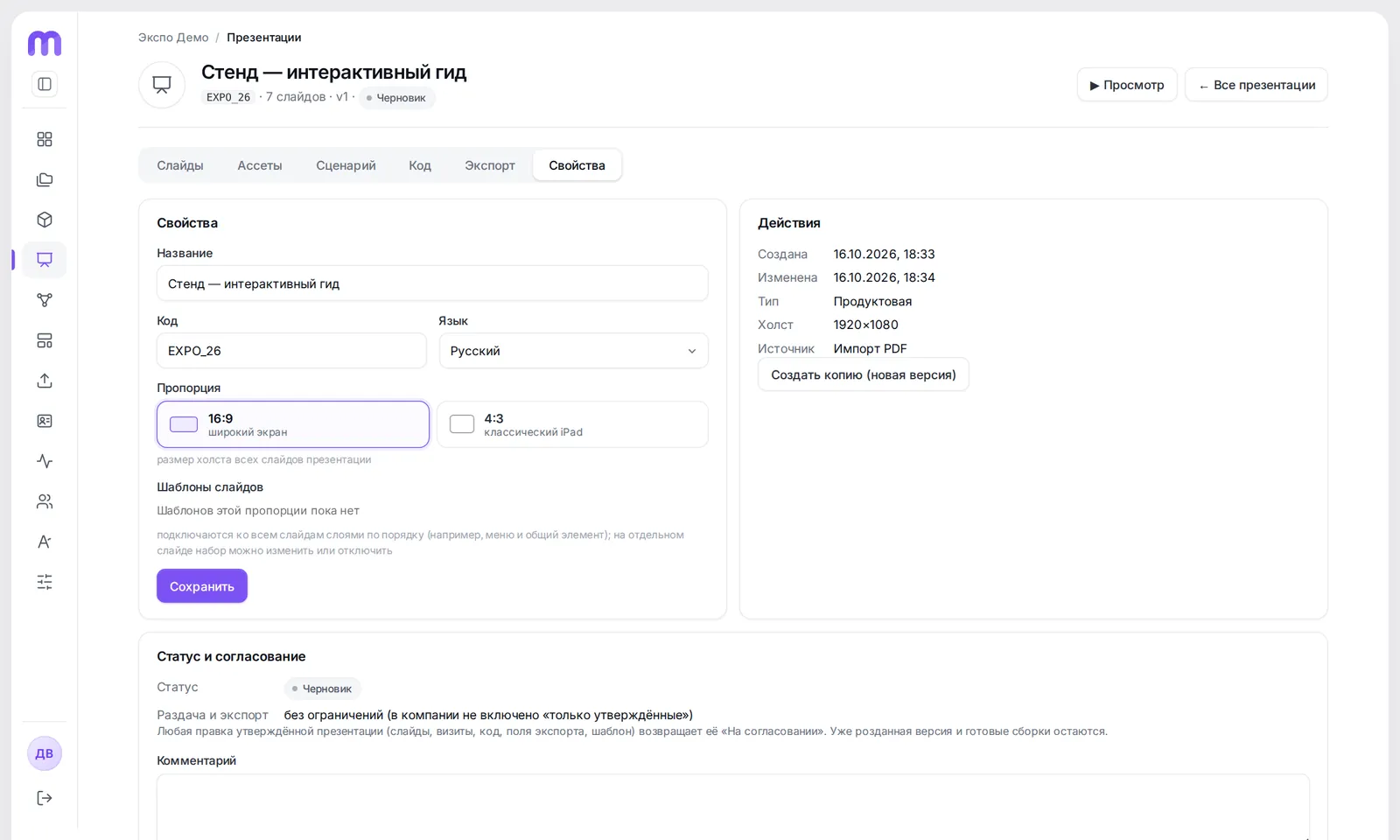
Task: Click the logout icon at sidebar bottom
Action: (45, 798)
